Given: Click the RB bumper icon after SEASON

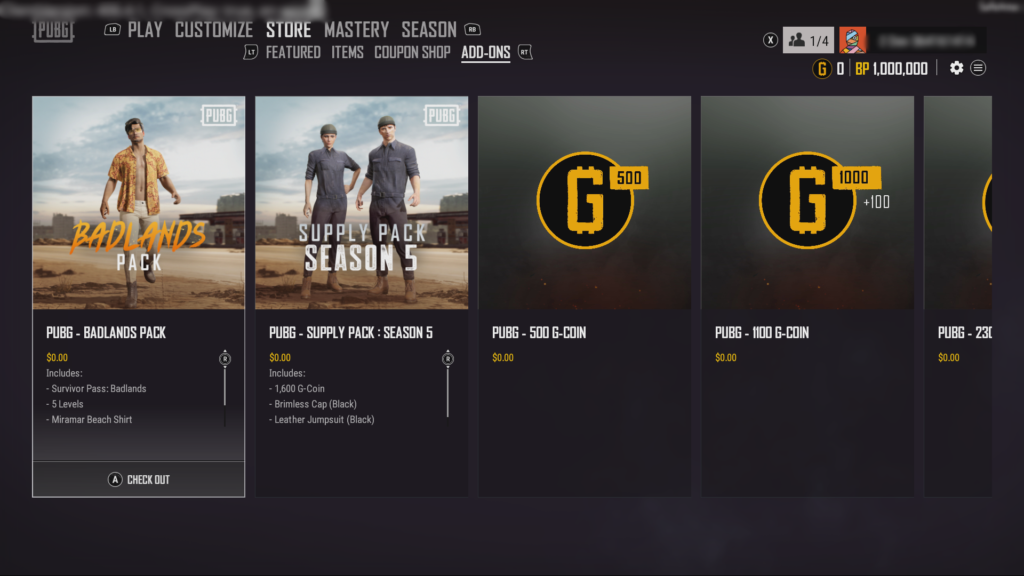Looking at the screenshot, I should tap(472, 29).
